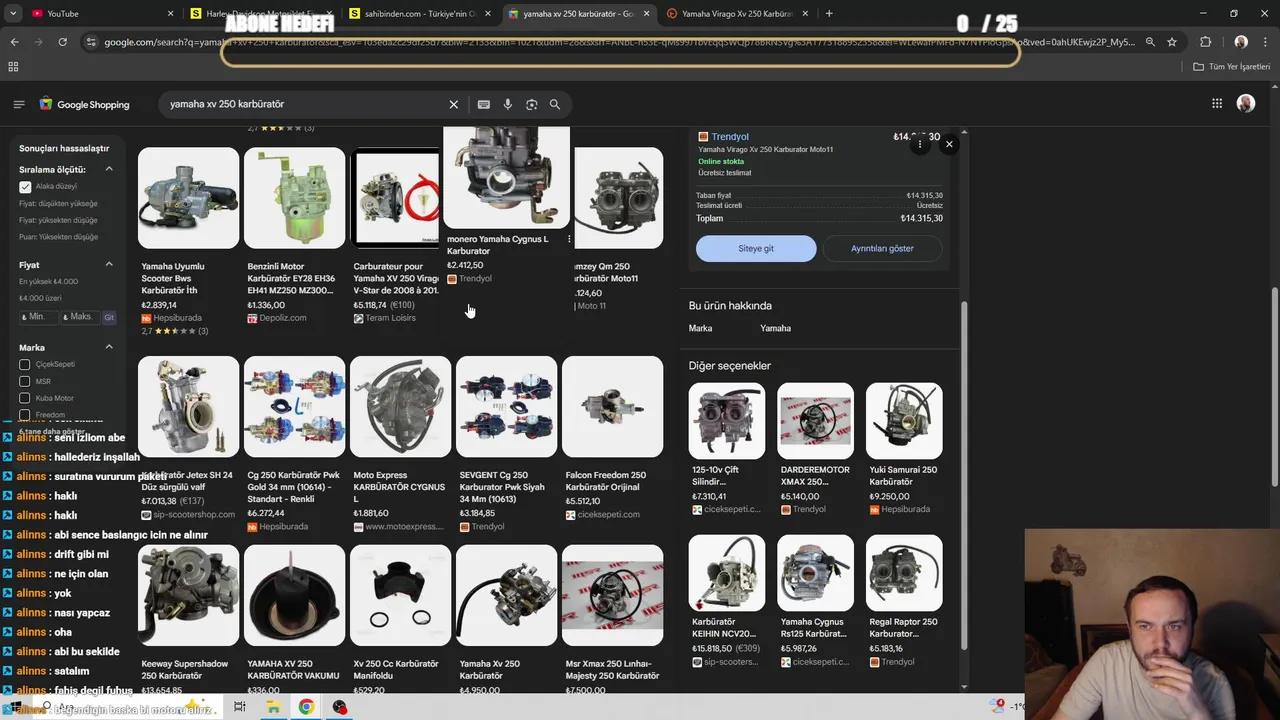Viewport: 1280px width, 720px height.
Task: Collapse the Fiyat filter section
Action: 109,265
